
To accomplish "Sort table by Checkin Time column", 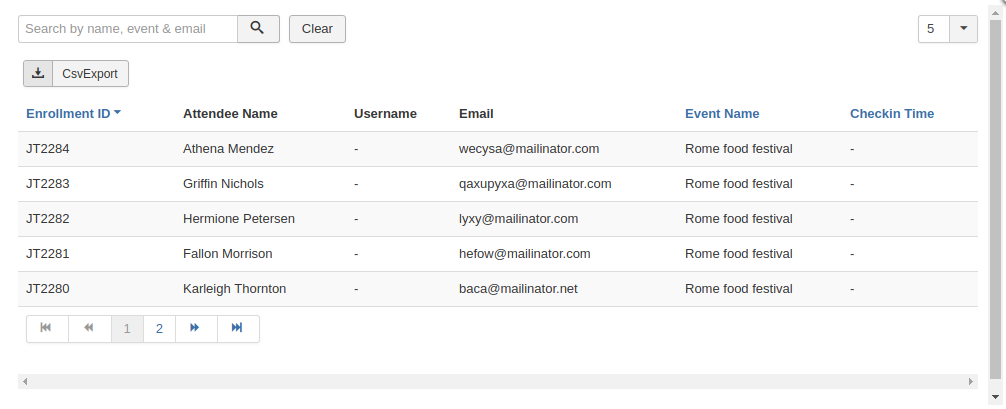I will (891, 114).
